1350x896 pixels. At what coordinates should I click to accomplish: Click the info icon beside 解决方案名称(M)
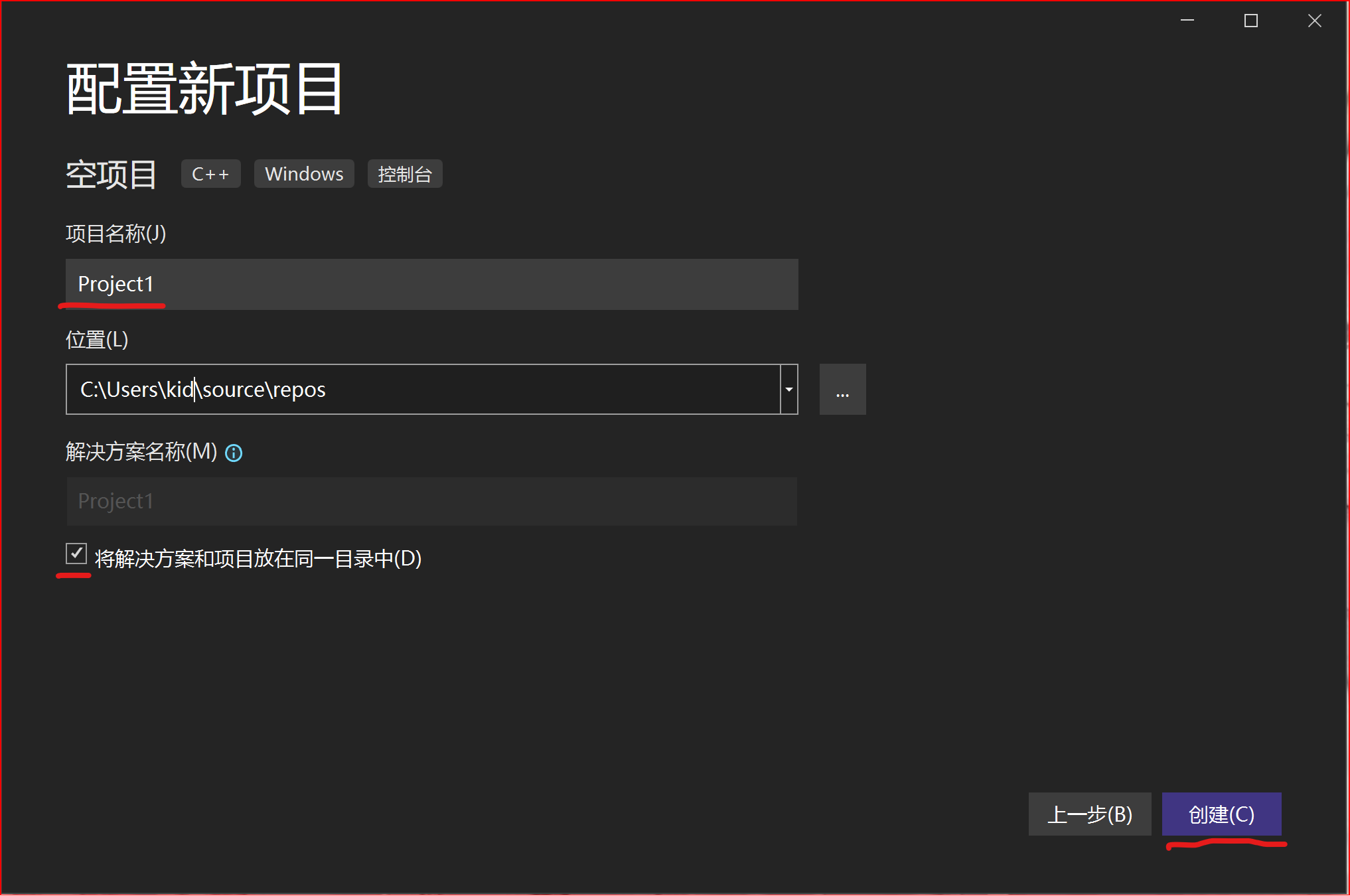(x=234, y=453)
